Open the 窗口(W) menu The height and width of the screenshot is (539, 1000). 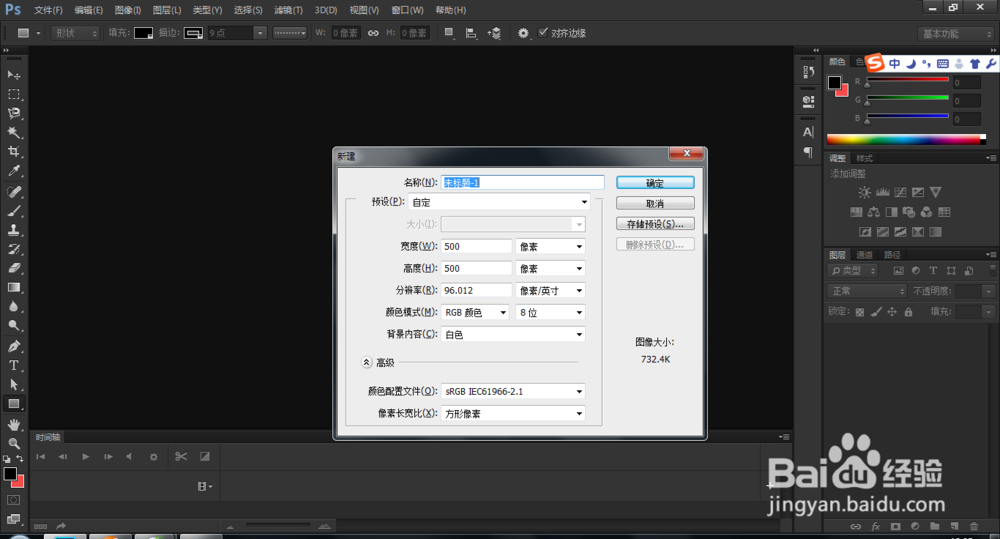(408, 10)
